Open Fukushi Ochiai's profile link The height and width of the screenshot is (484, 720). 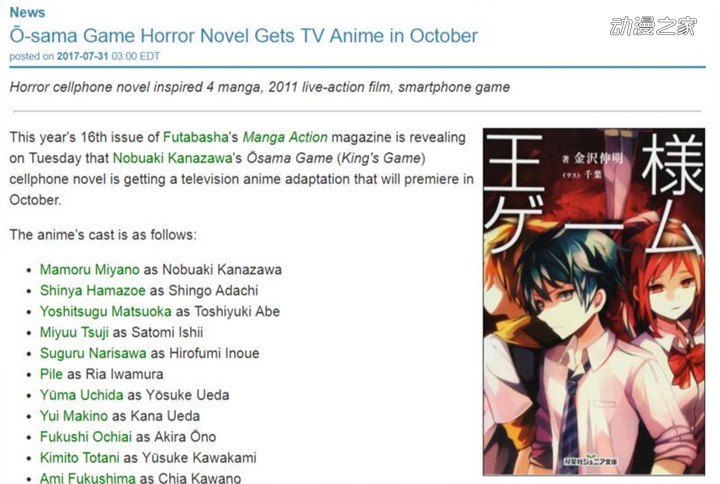point(86,437)
